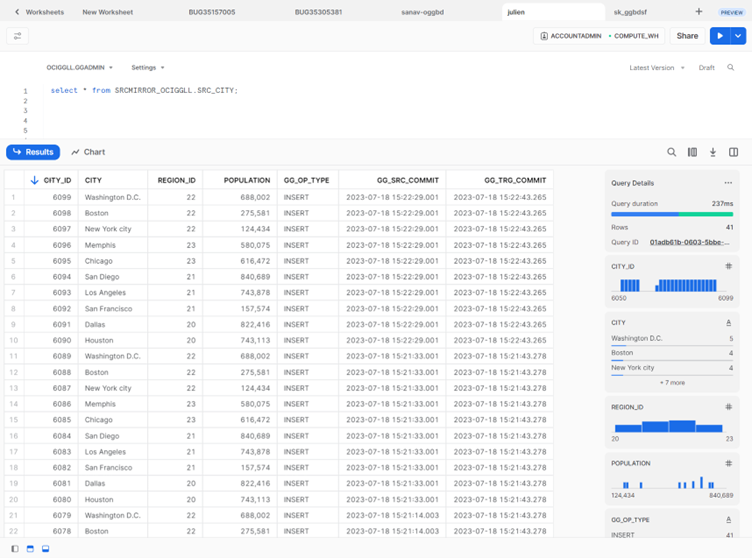Viewport: 752px width, 558px height.
Task: Sort by the CITY_ID column header
Action: [x=57, y=180]
